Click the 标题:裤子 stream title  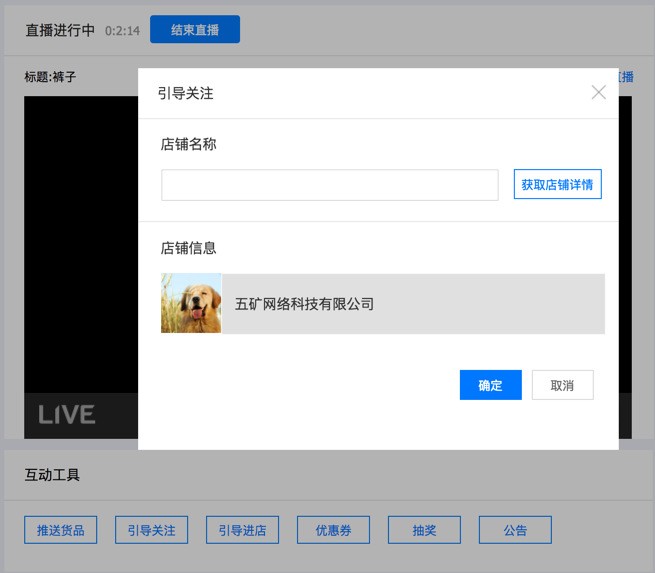[x=50, y=77]
